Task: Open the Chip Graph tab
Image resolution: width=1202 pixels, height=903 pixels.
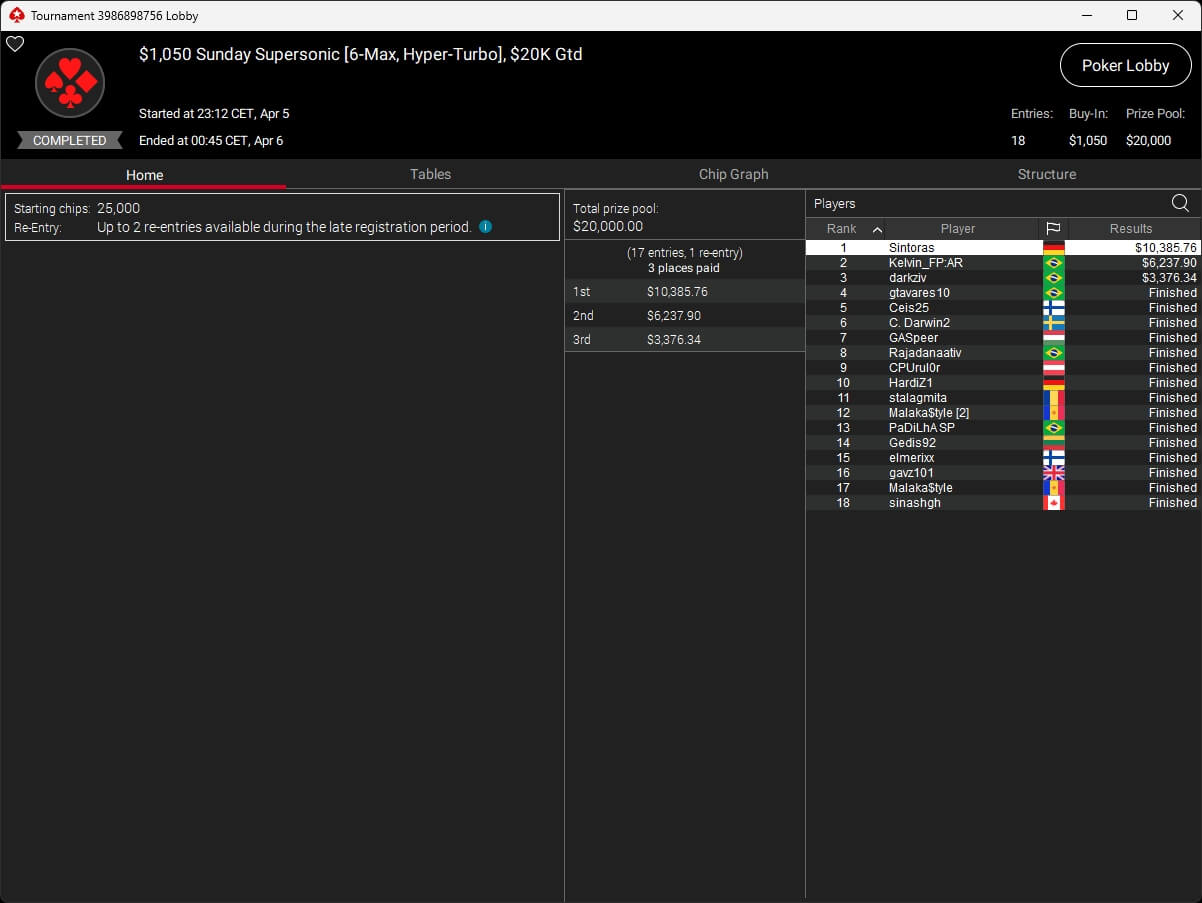Action: pos(733,174)
